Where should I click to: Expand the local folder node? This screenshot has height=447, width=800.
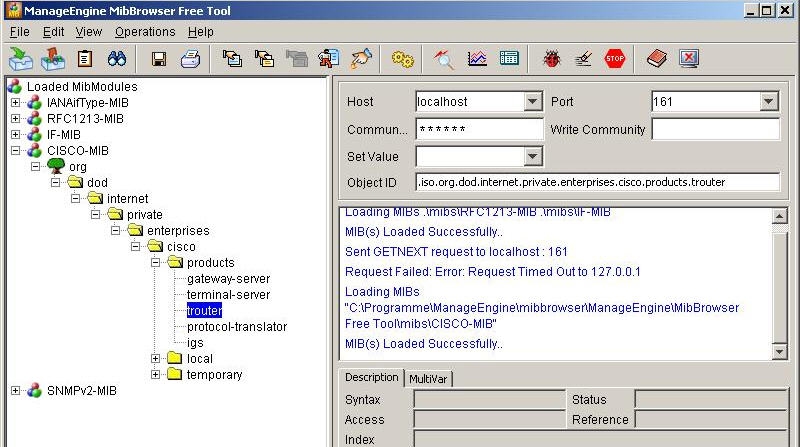(156, 358)
